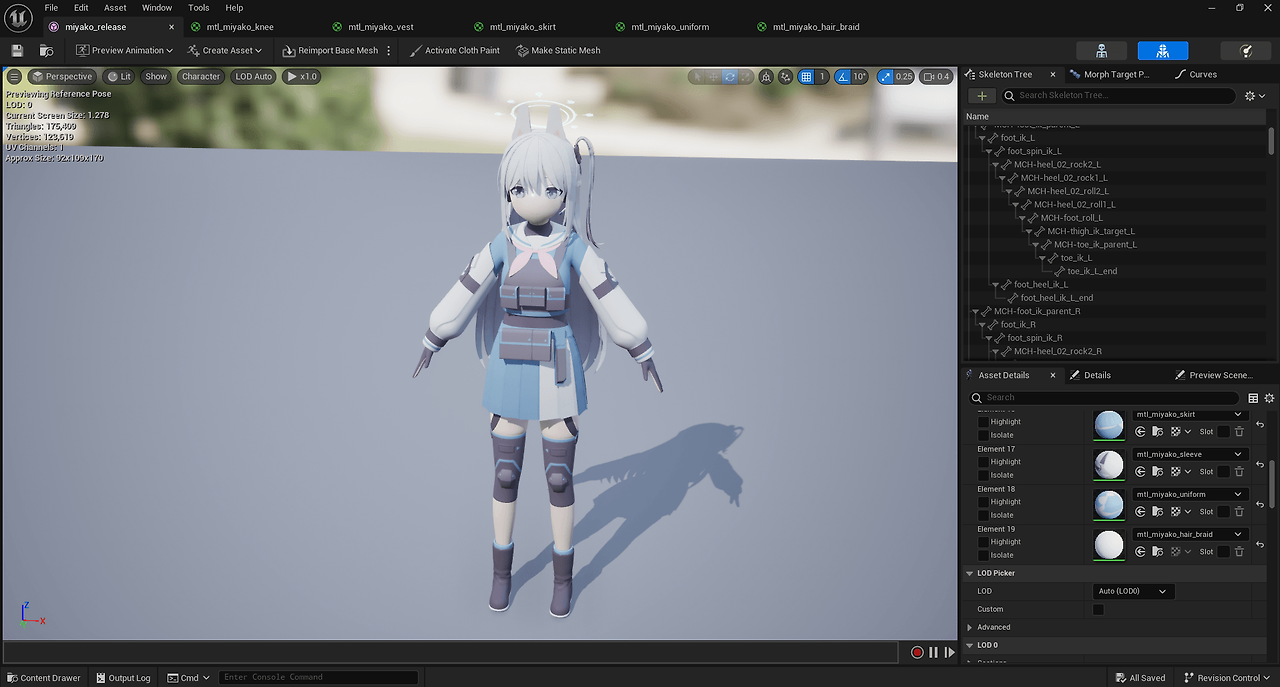
Task: Click the Skeleton editor mode icon
Action: pyautogui.click(x=1101, y=50)
